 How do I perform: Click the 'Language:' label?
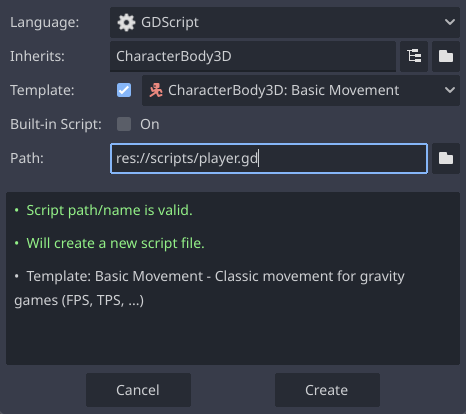tap(45, 23)
